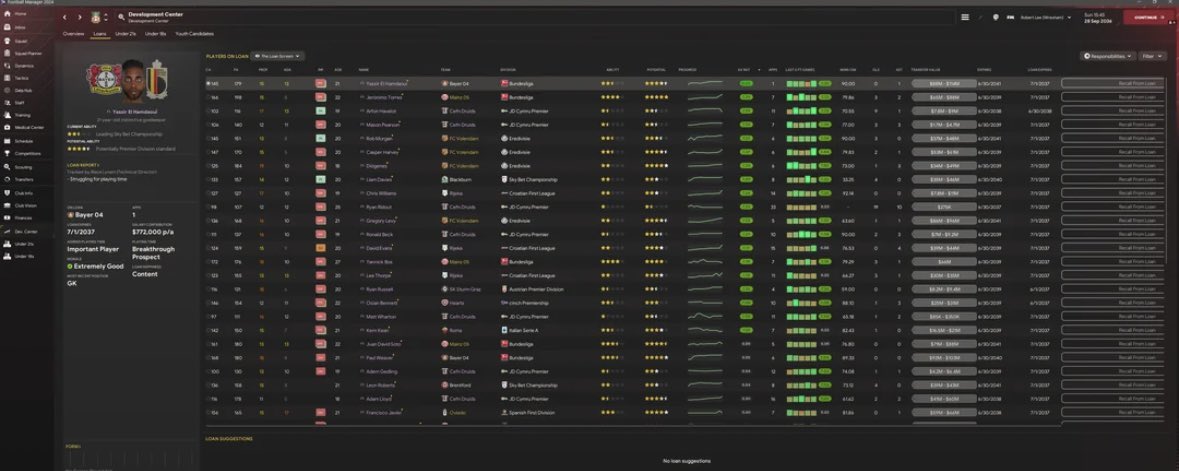The image size is (1179, 471).
Task: Open the Transfers sidebar icon
Action: (8, 179)
